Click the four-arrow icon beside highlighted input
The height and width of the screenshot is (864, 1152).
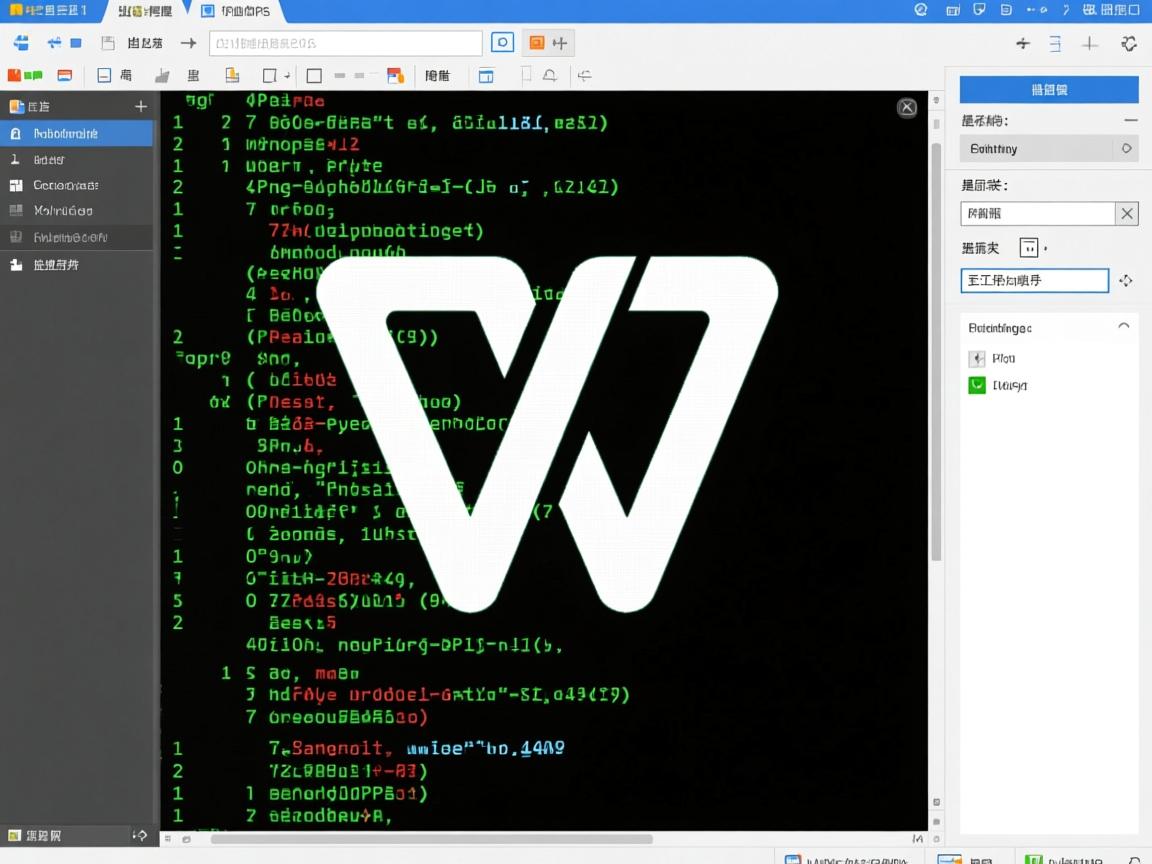click(x=1126, y=281)
